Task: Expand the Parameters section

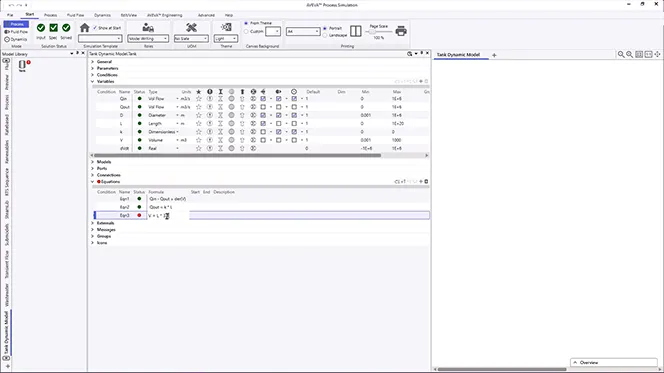Action: click(93, 68)
